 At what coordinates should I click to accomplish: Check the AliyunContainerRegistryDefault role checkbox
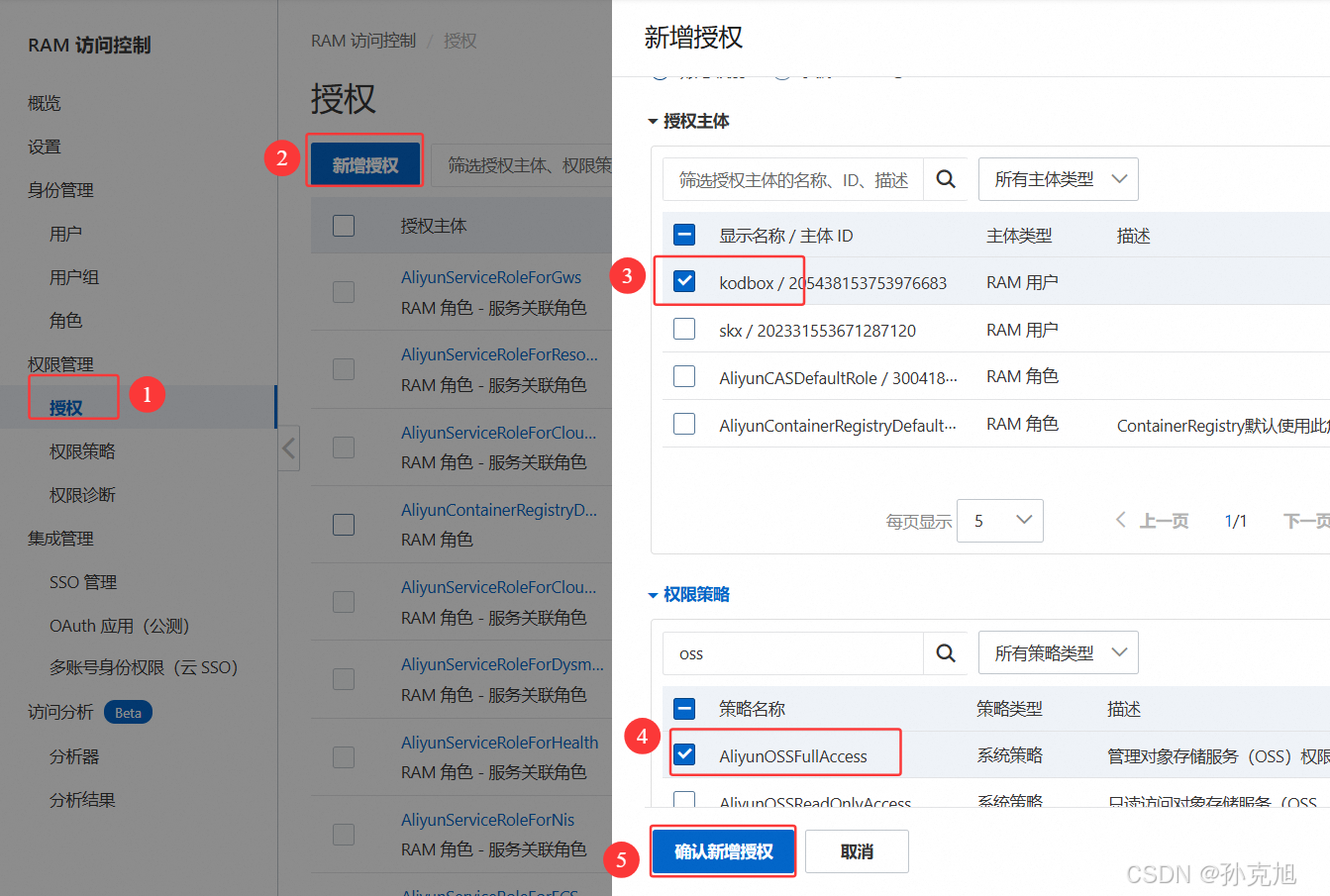(684, 424)
